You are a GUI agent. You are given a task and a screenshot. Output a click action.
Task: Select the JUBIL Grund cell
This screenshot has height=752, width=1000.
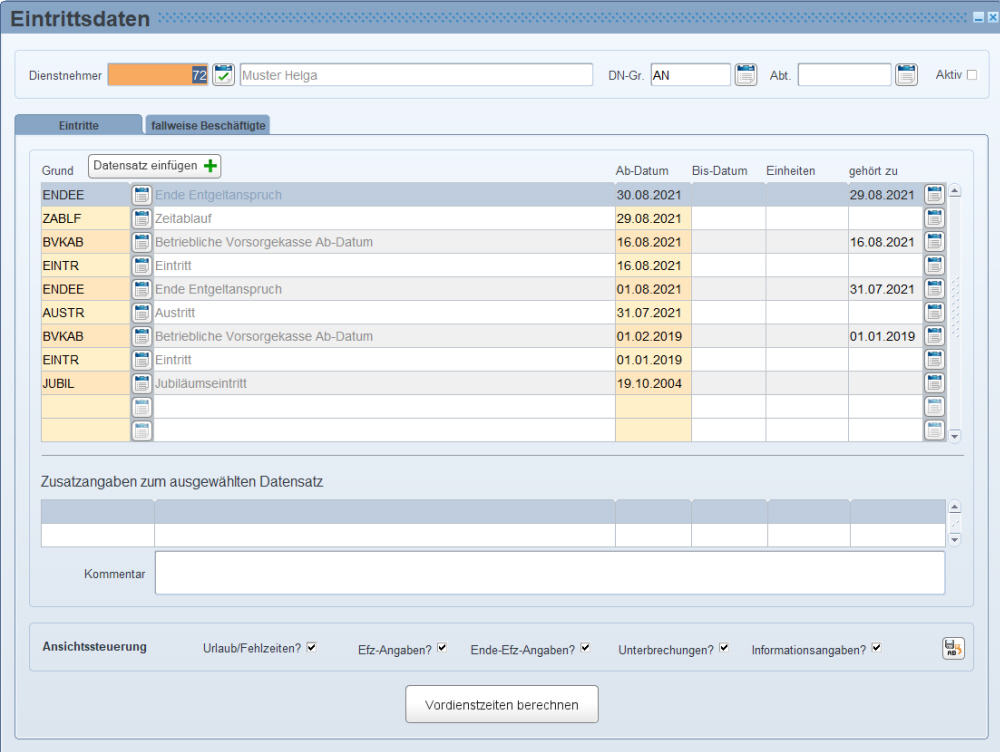tap(85, 383)
